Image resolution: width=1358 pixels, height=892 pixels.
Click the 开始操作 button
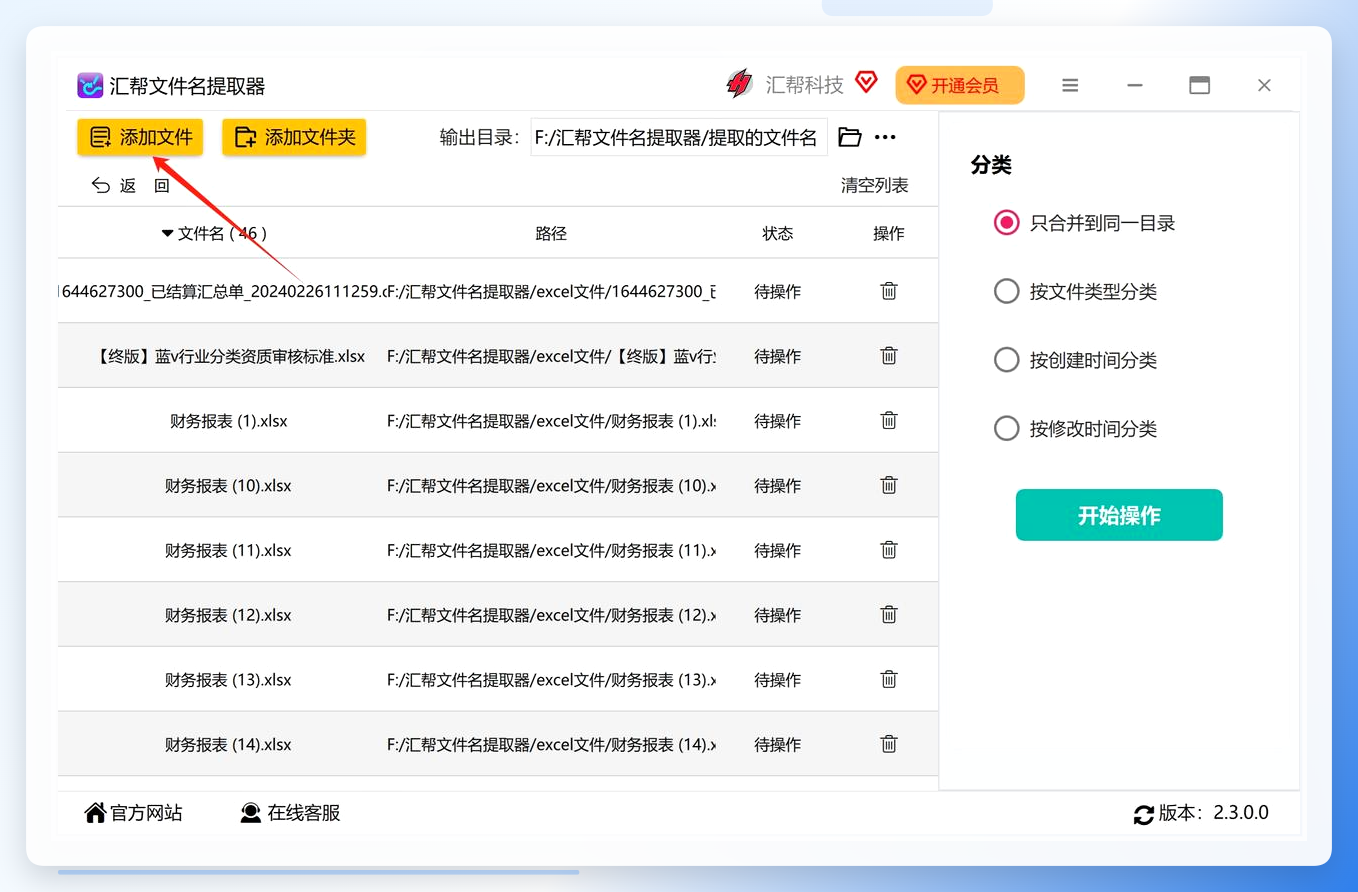(1119, 515)
